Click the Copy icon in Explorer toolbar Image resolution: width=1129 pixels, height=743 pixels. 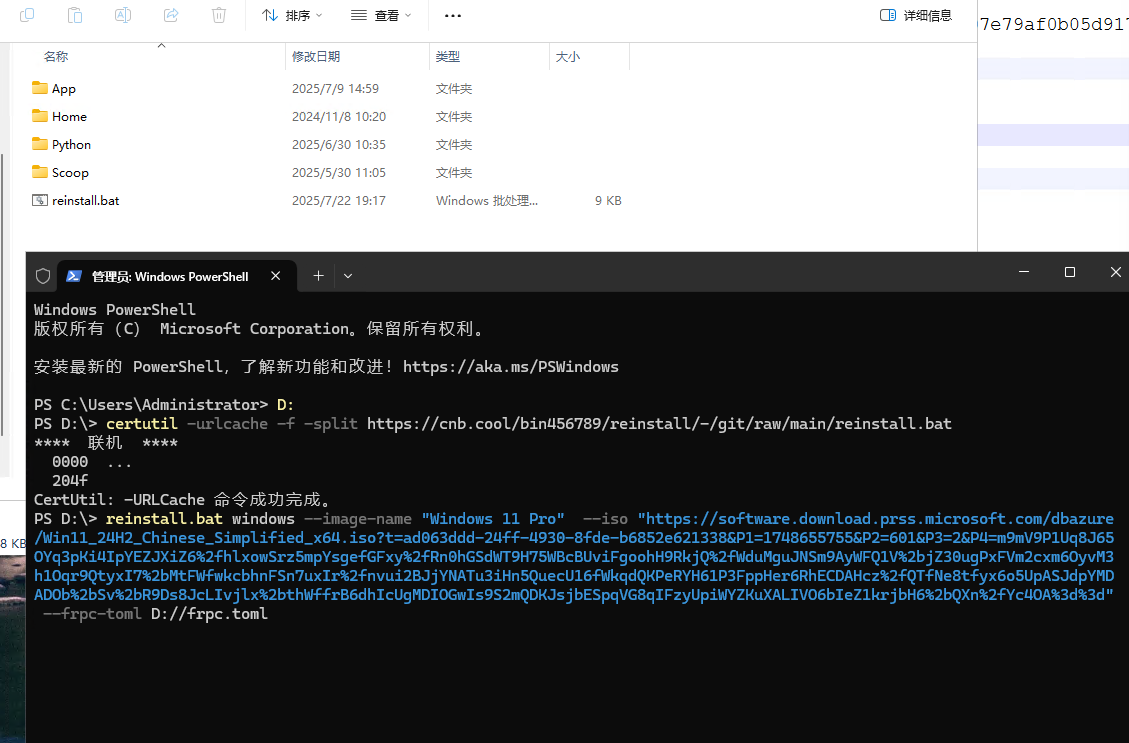click(x=27, y=15)
